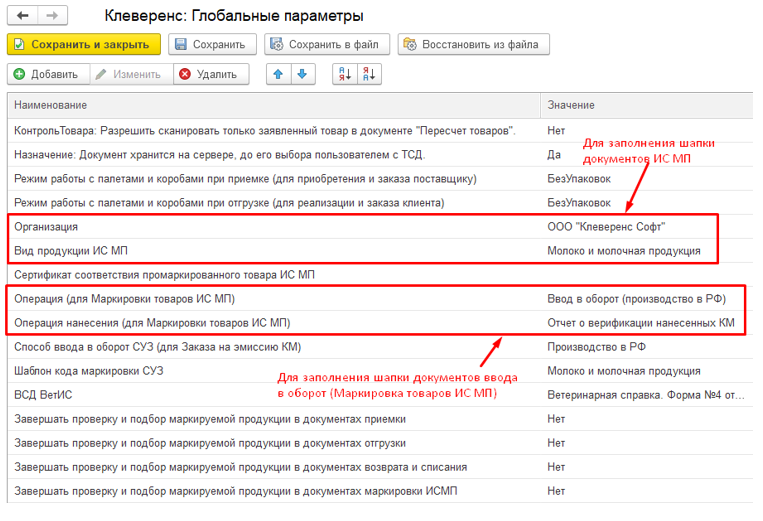Click the 'Сохранить' button with disk icon
This screenshot has width=763, height=521.
pyautogui.click(x=212, y=44)
